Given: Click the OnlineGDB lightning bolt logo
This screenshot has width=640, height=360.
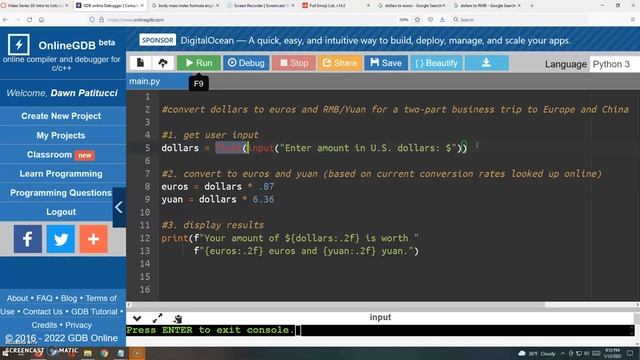Looking at the screenshot, I should 18,44.
